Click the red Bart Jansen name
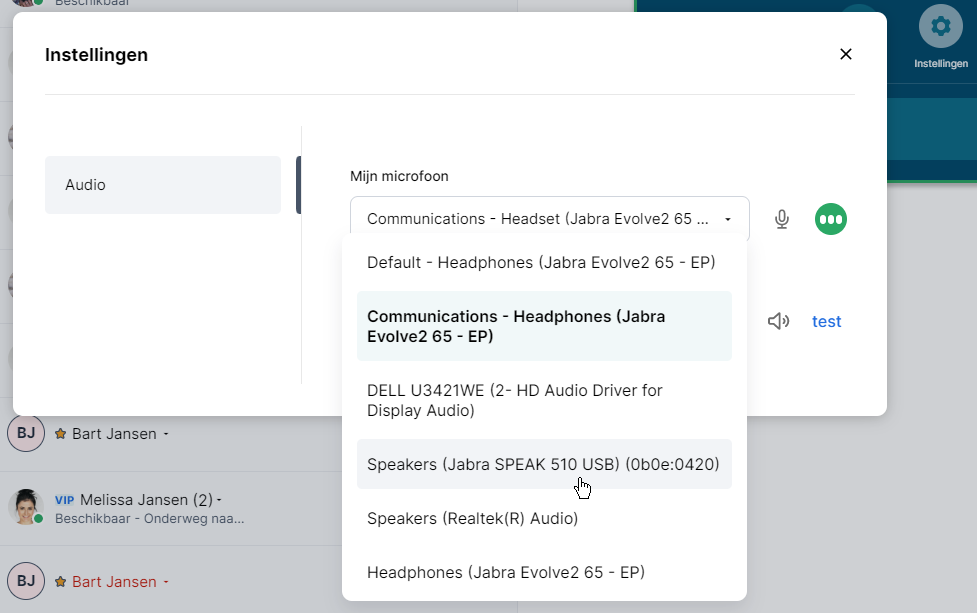The height and width of the screenshot is (613, 977). click(114, 581)
